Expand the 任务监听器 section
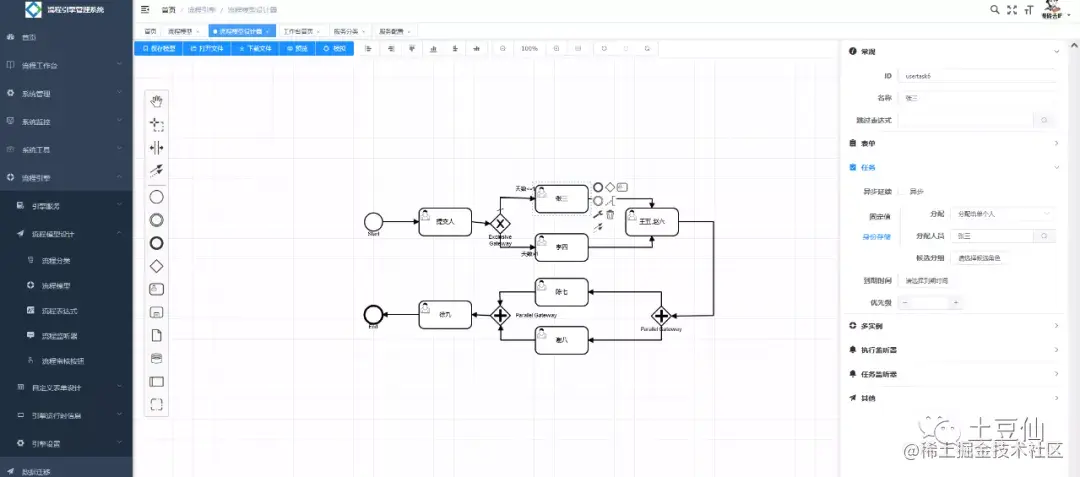 955,374
